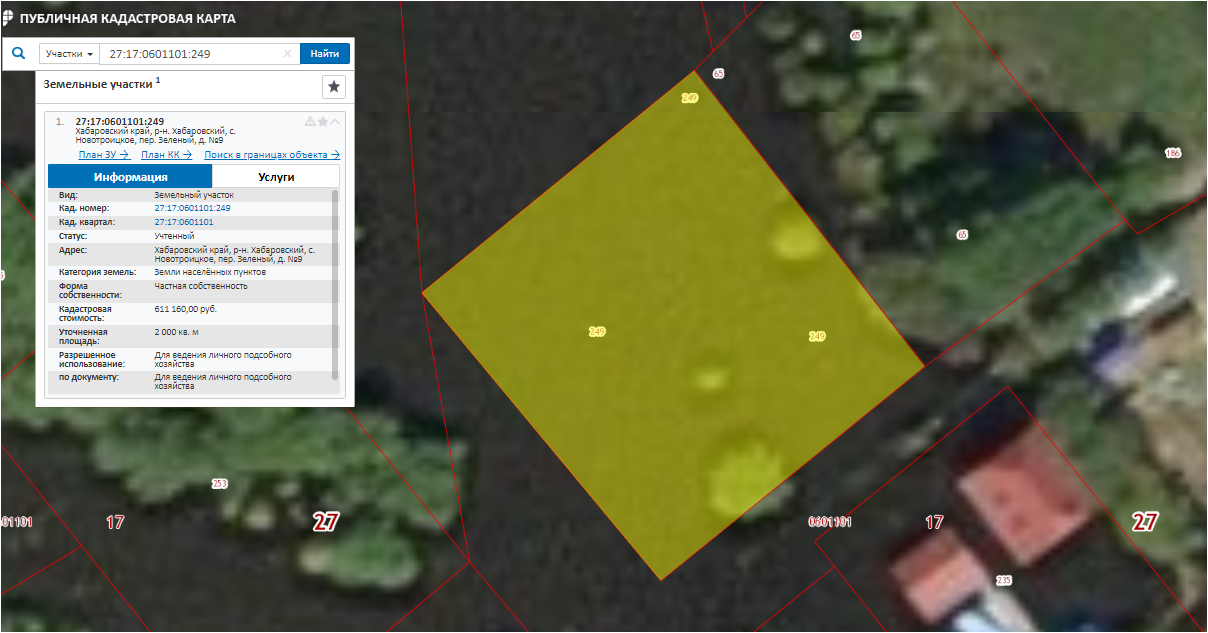Click parcel 253 label on map
The image size is (1208, 633).
pyautogui.click(x=219, y=484)
